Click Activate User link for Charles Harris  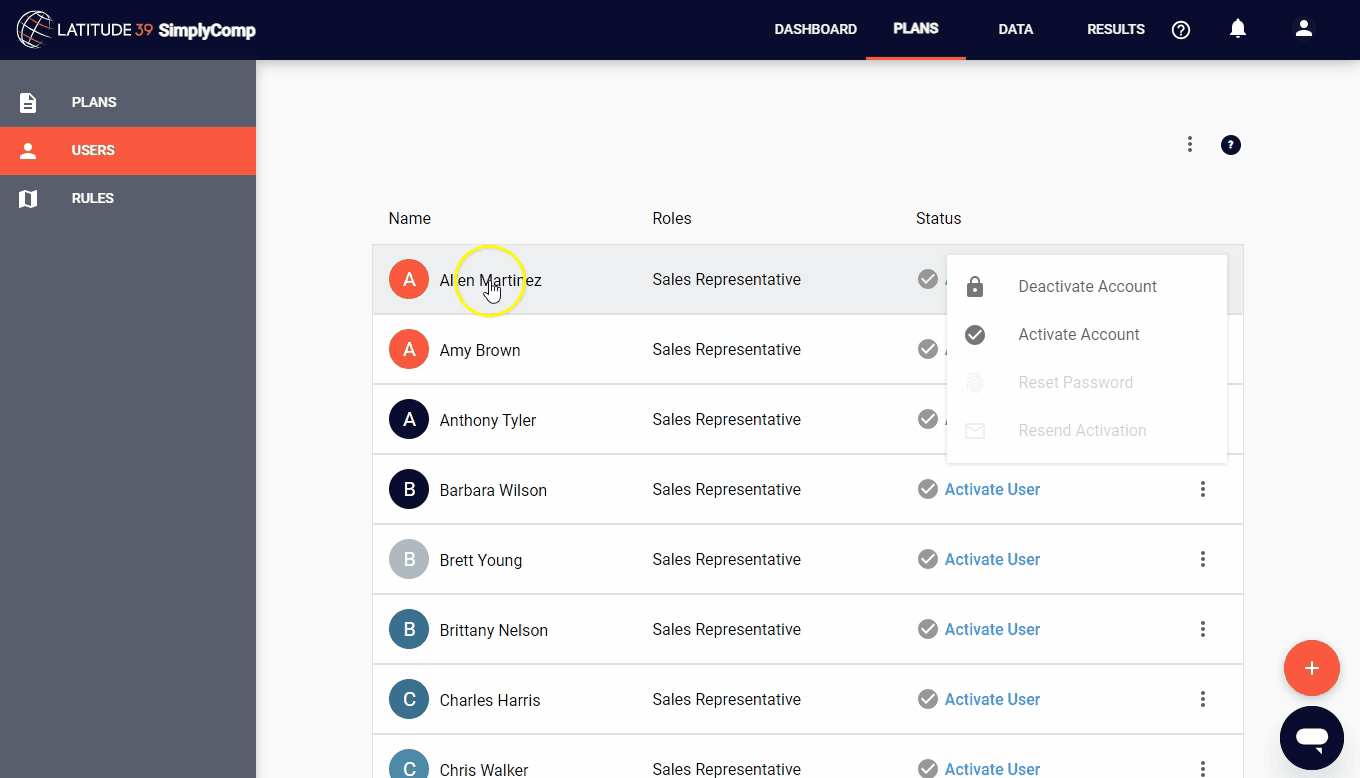tap(992, 699)
